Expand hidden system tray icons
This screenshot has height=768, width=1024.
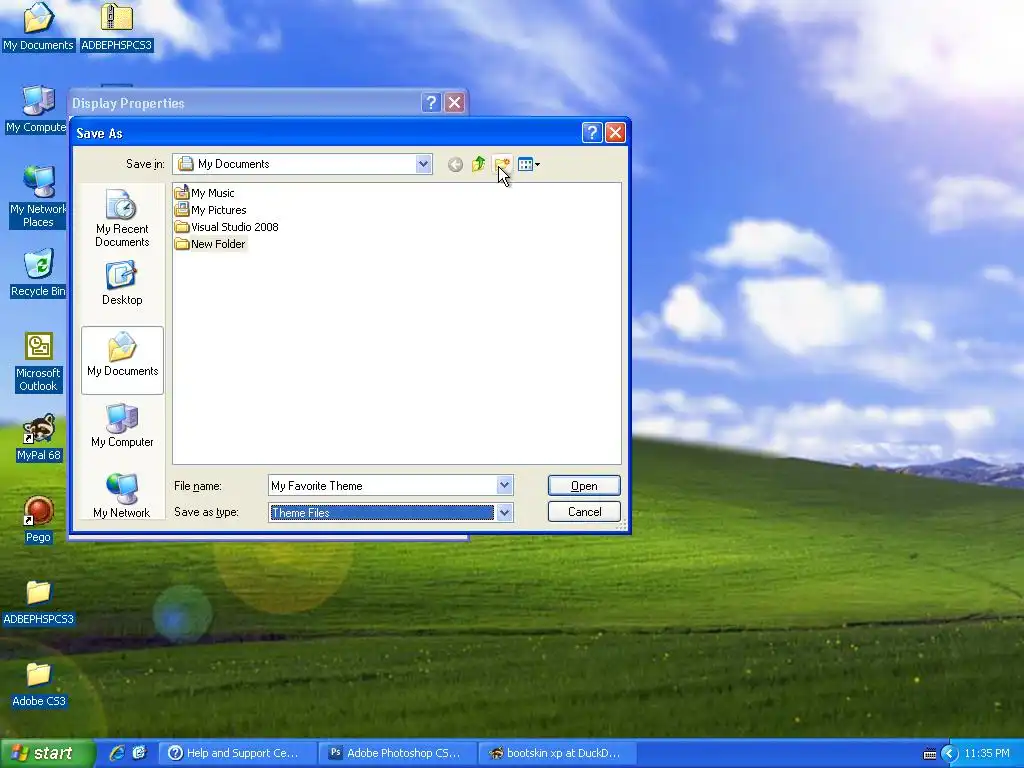pyautogui.click(x=950, y=754)
